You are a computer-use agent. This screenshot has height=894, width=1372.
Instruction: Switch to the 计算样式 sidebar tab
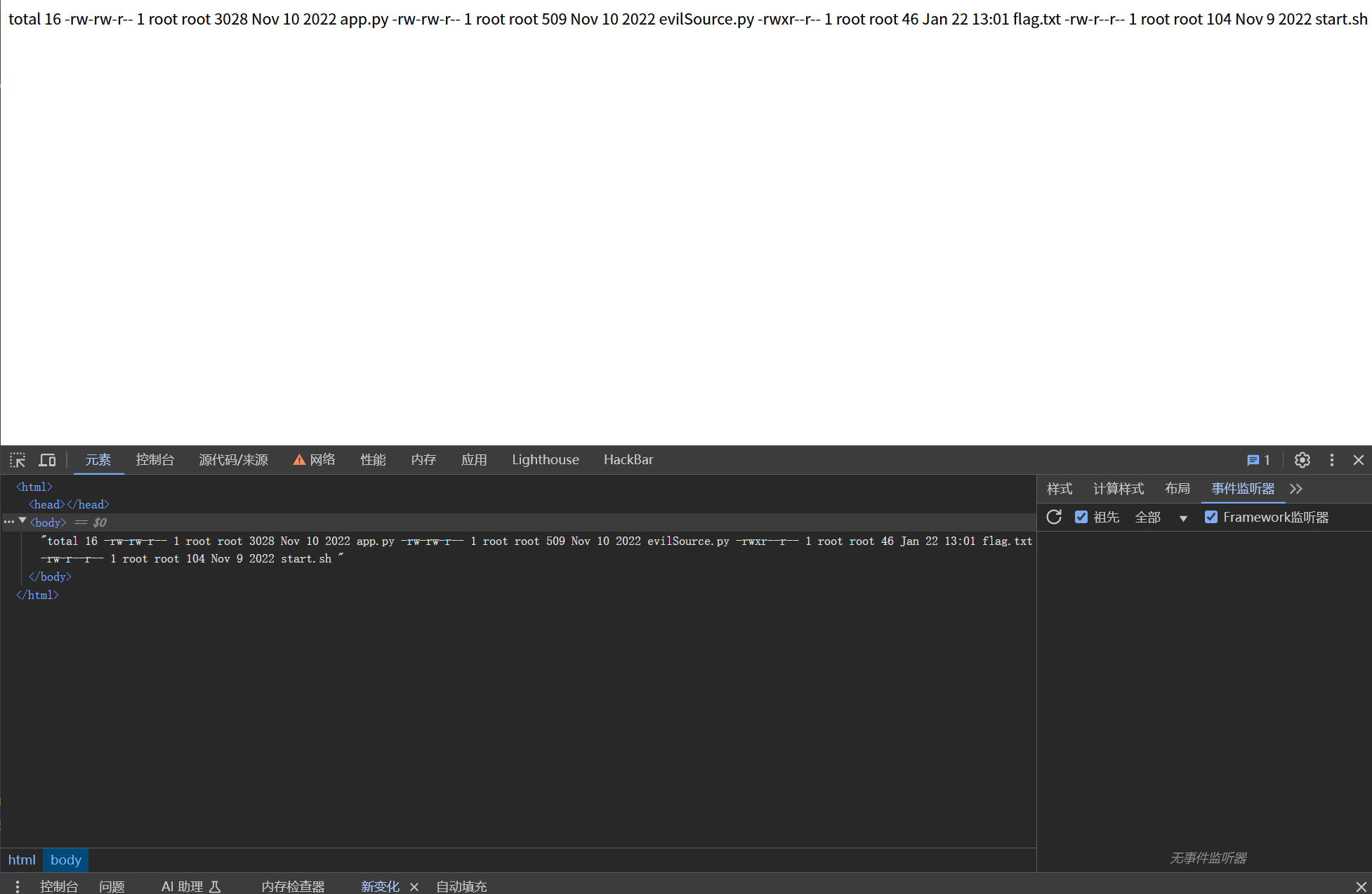click(1118, 489)
